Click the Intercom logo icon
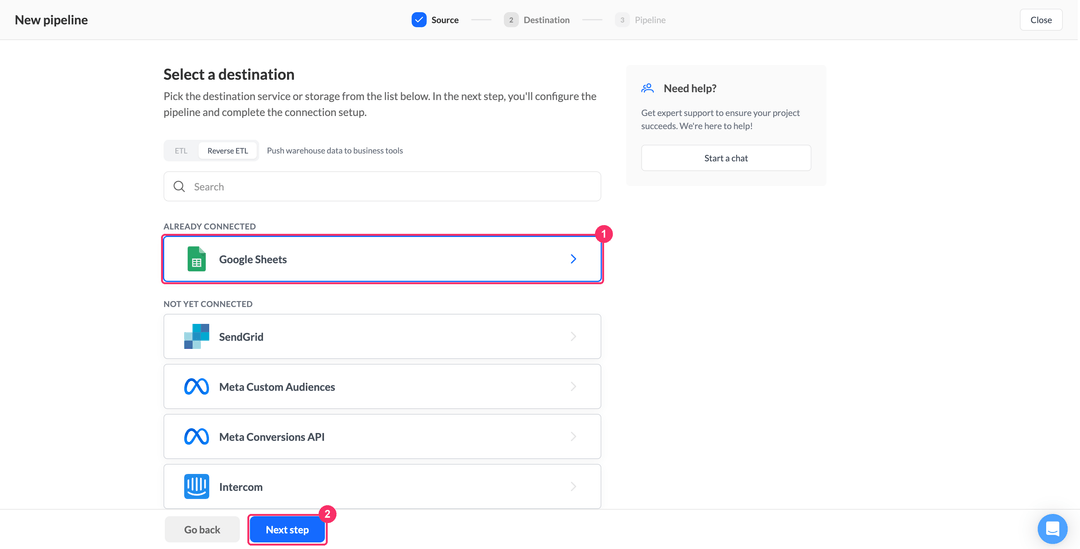 click(196, 486)
